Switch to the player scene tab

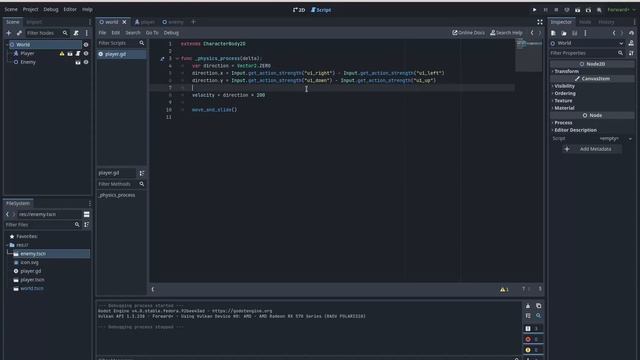click(x=145, y=22)
